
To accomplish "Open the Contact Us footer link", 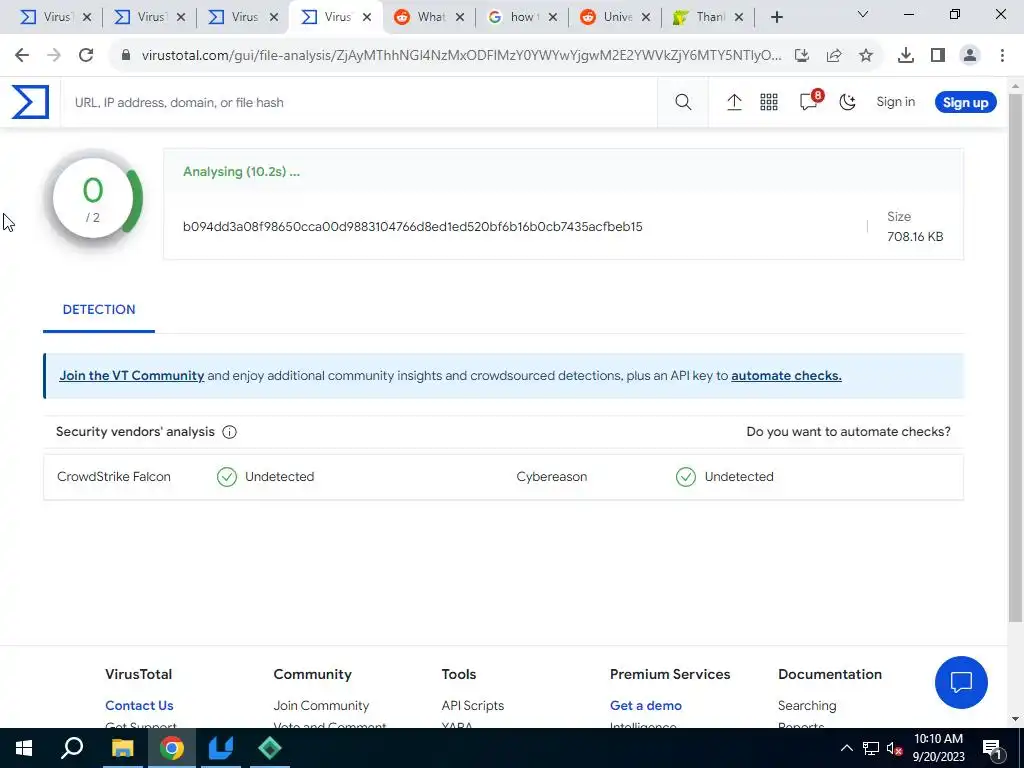I will (139, 705).
